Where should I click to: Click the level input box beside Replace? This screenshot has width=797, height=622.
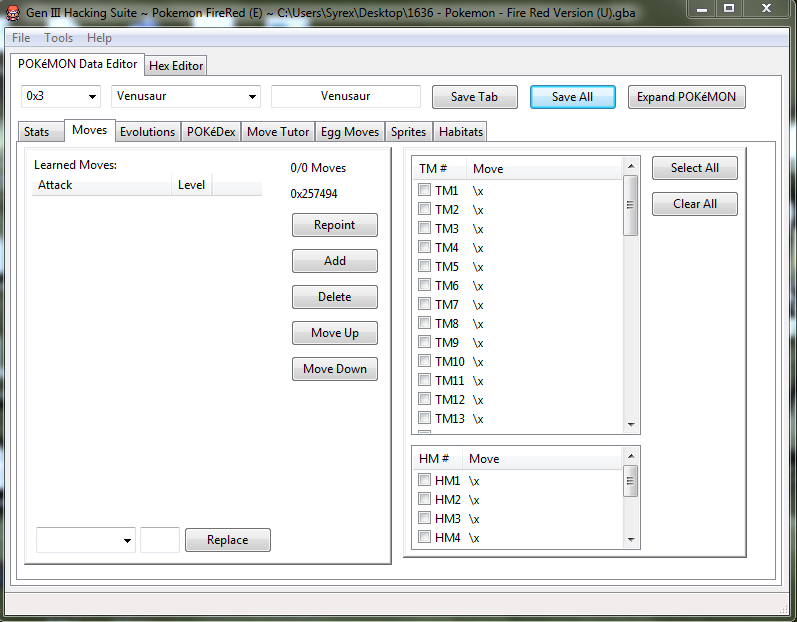coord(160,540)
